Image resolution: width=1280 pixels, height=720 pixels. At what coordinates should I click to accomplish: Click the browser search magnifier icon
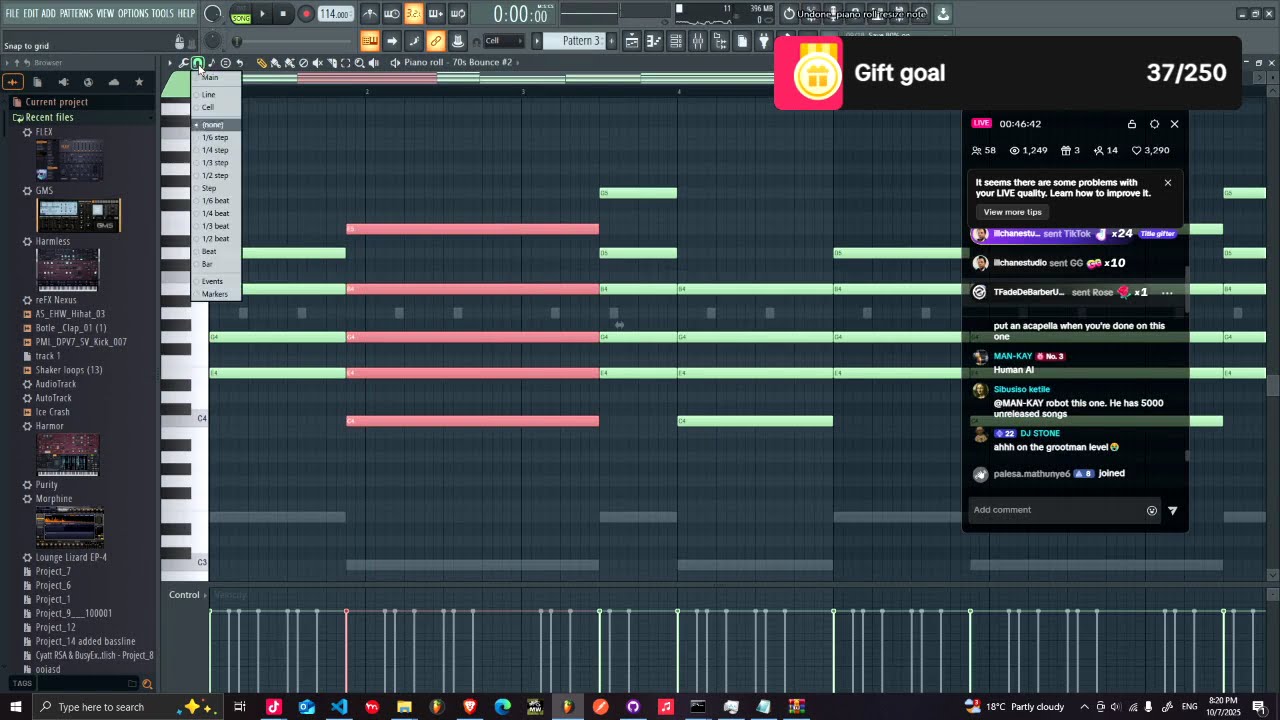click(x=147, y=684)
